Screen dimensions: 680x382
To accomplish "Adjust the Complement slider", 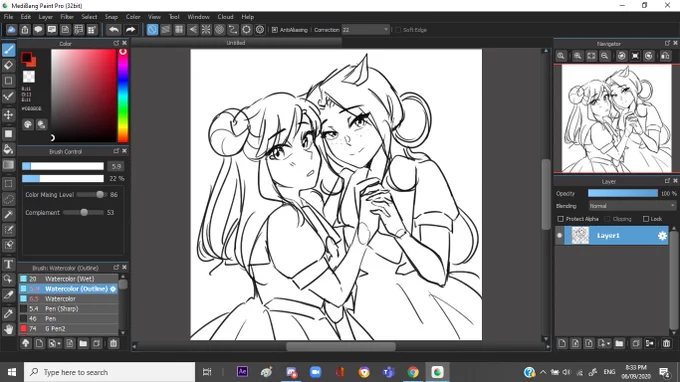I will pos(84,212).
